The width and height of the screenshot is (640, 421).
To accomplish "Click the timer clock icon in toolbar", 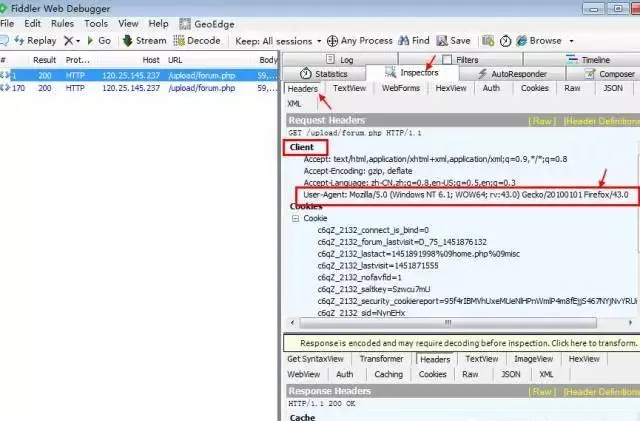I will coord(505,41).
